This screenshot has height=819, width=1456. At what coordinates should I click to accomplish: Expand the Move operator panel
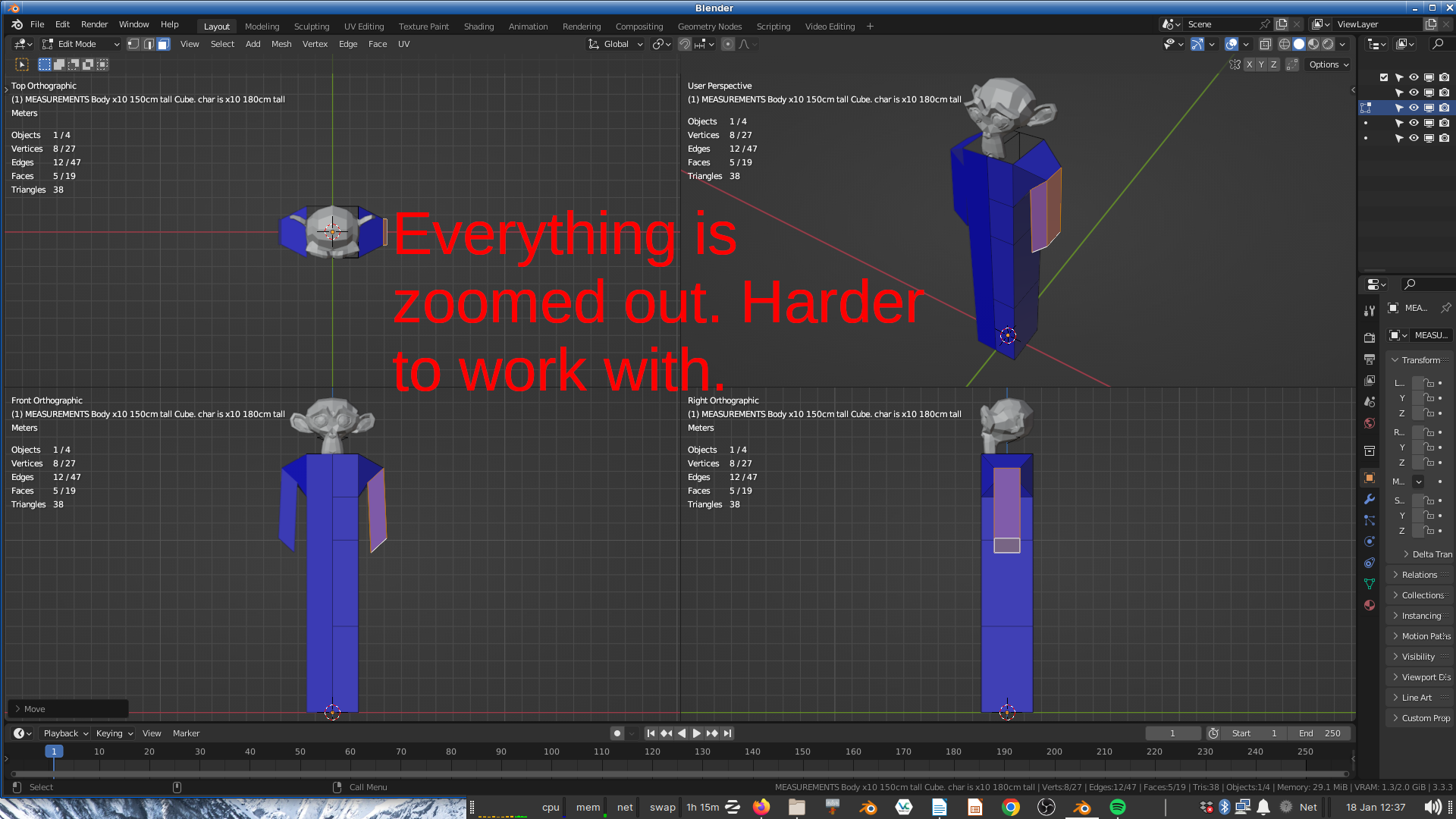[67, 709]
